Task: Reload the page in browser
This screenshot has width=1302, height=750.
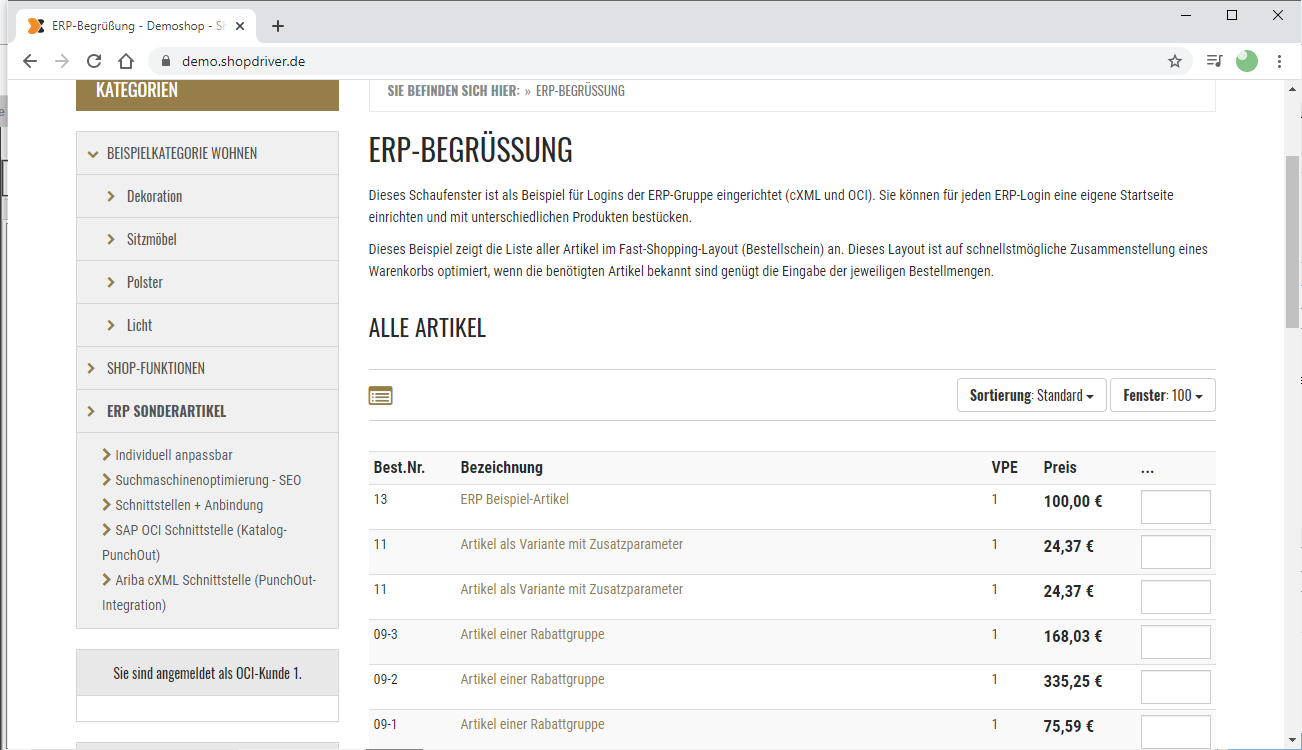Action: pos(94,61)
